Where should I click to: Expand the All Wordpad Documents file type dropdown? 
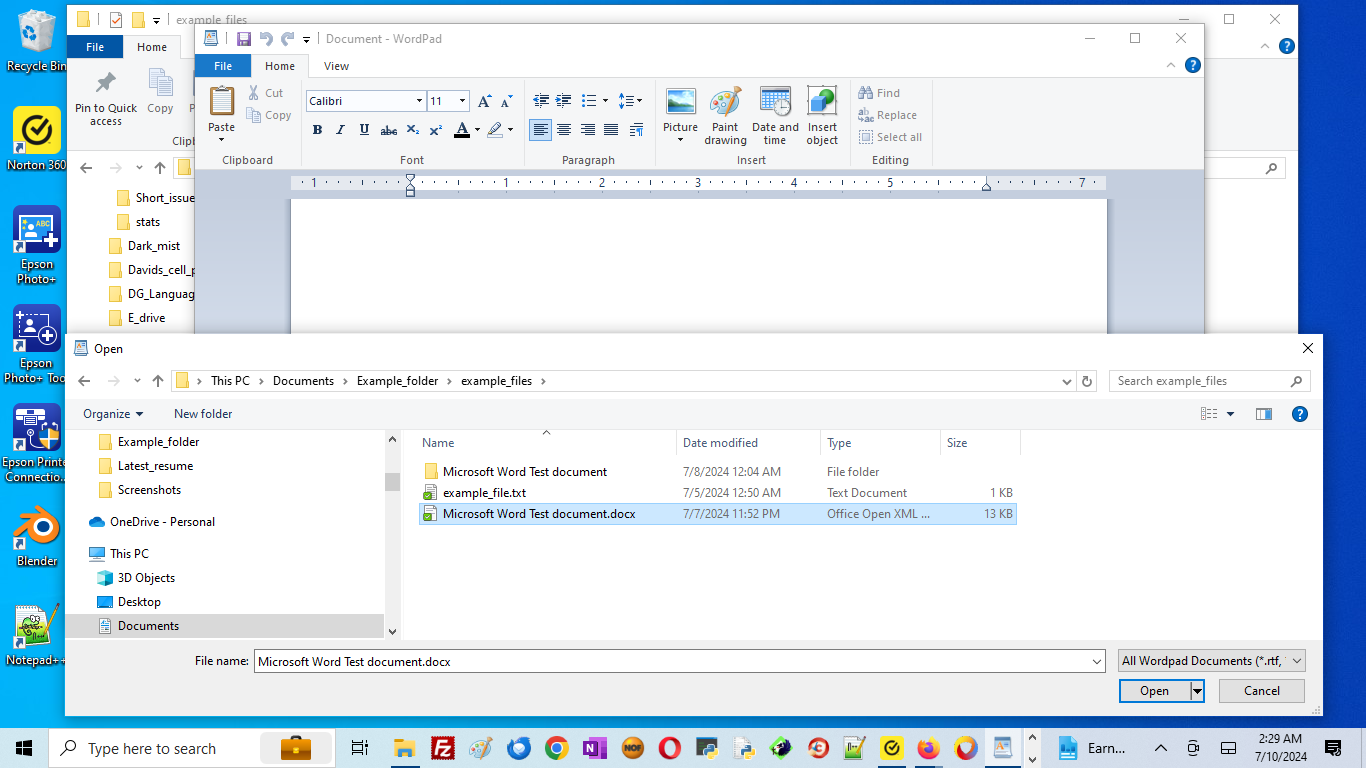(1297, 661)
